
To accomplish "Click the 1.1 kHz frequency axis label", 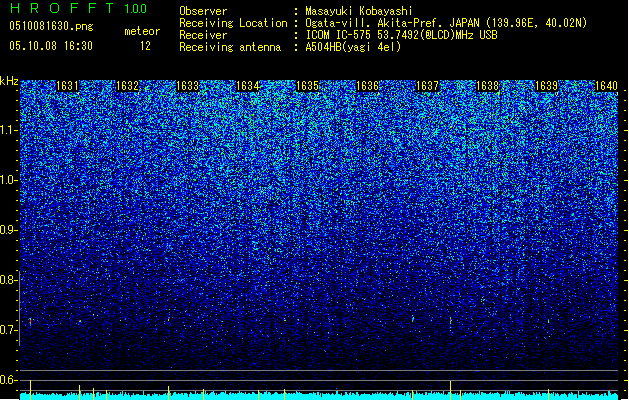I will tap(9, 130).
